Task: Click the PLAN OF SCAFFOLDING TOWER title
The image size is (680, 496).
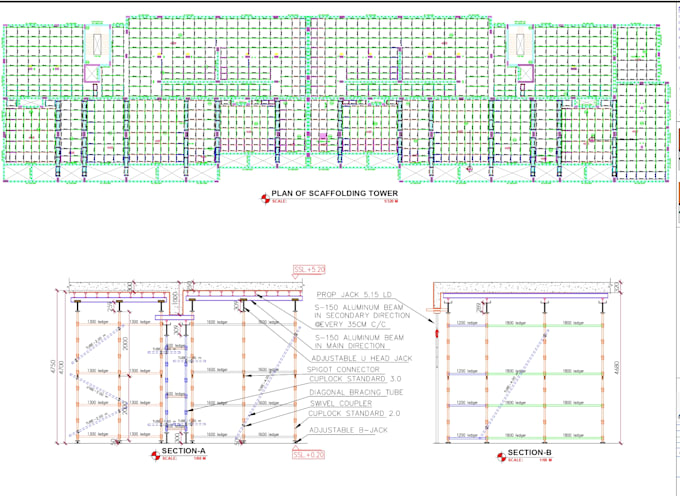Action: pos(334,193)
